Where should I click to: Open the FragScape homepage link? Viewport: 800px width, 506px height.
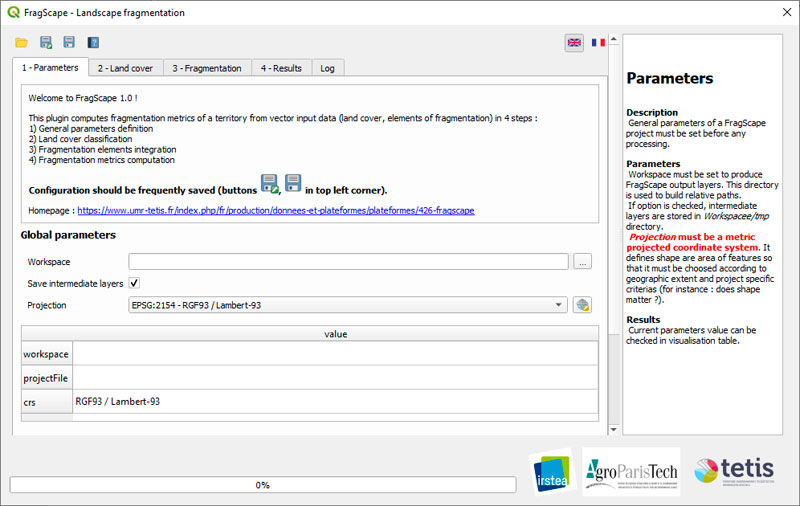point(276,211)
